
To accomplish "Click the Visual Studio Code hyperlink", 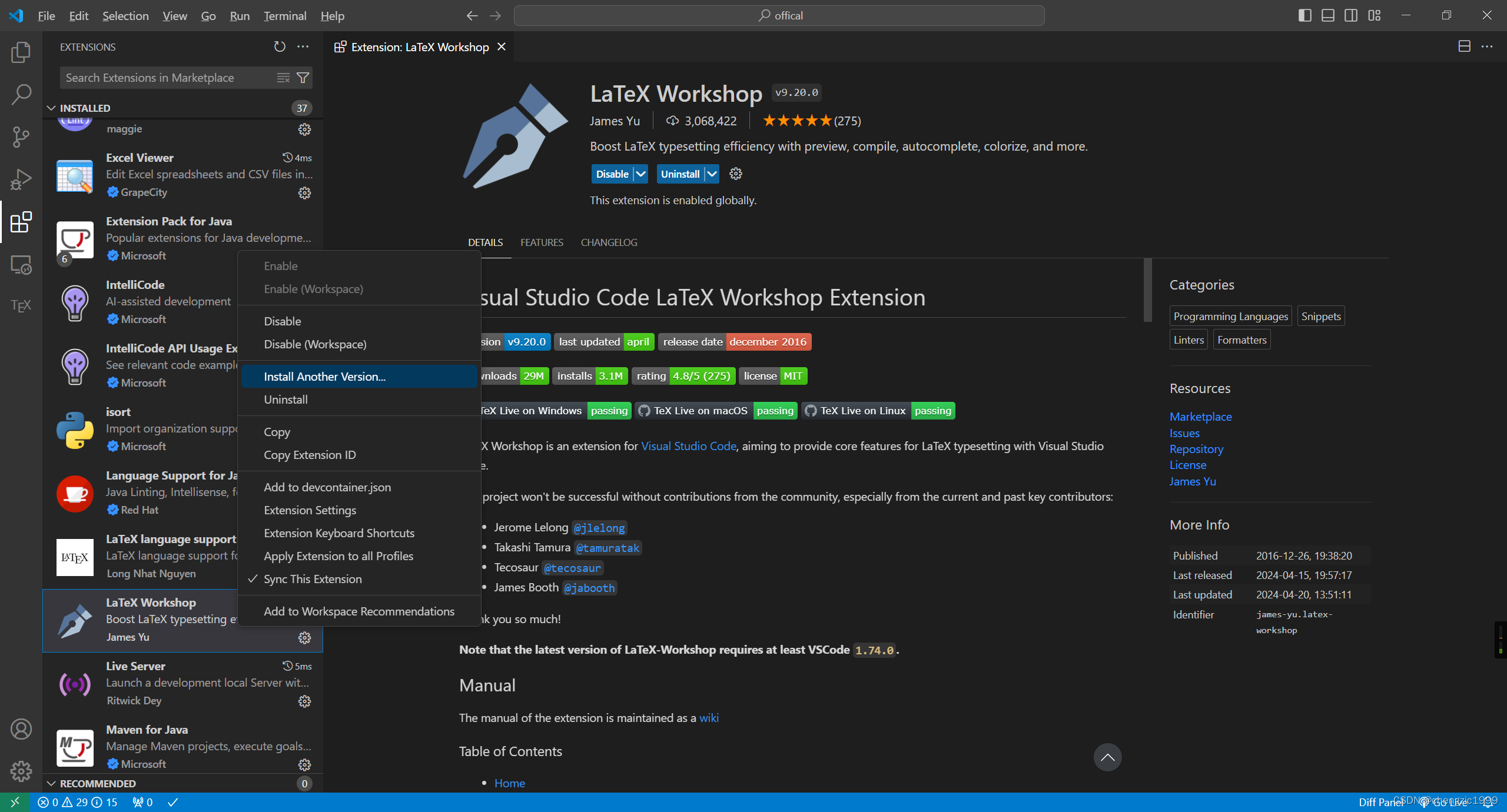I will pyautogui.click(x=688, y=446).
